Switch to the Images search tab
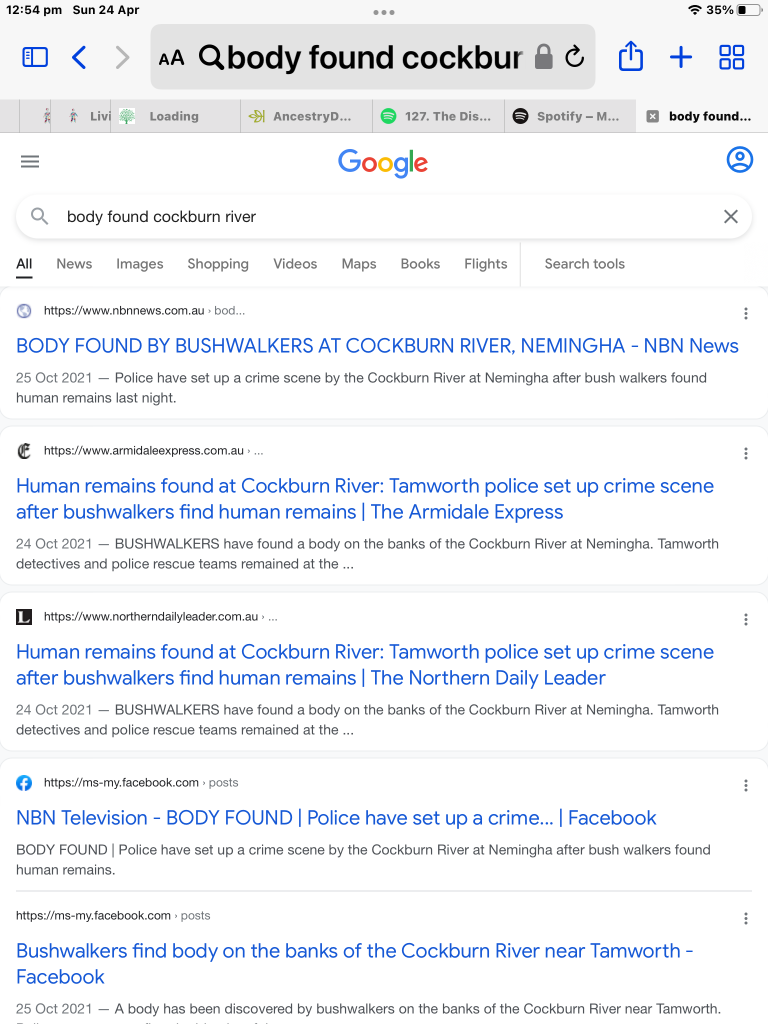This screenshot has width=768, height=1024. 139,264
